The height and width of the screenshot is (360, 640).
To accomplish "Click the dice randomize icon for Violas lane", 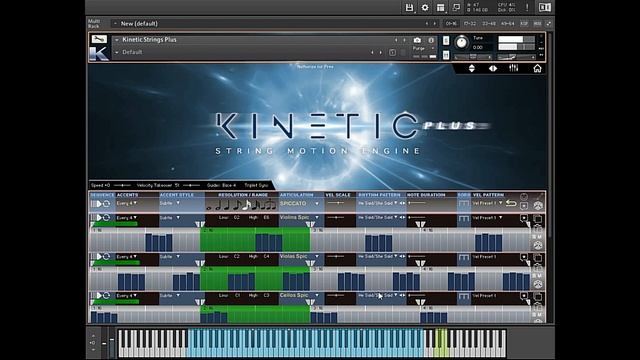I will coord(538,284).
